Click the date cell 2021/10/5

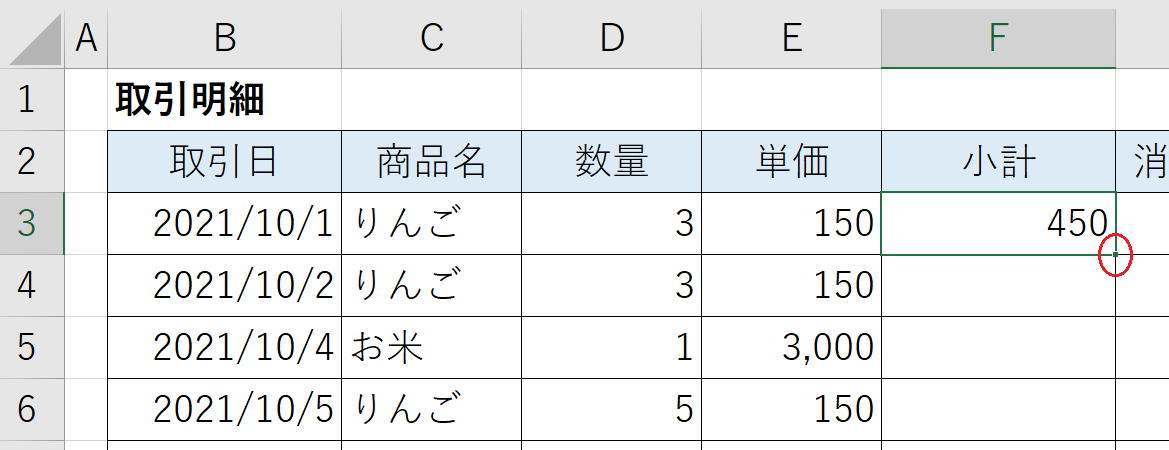pyautogui.click(x=224, y=409)
